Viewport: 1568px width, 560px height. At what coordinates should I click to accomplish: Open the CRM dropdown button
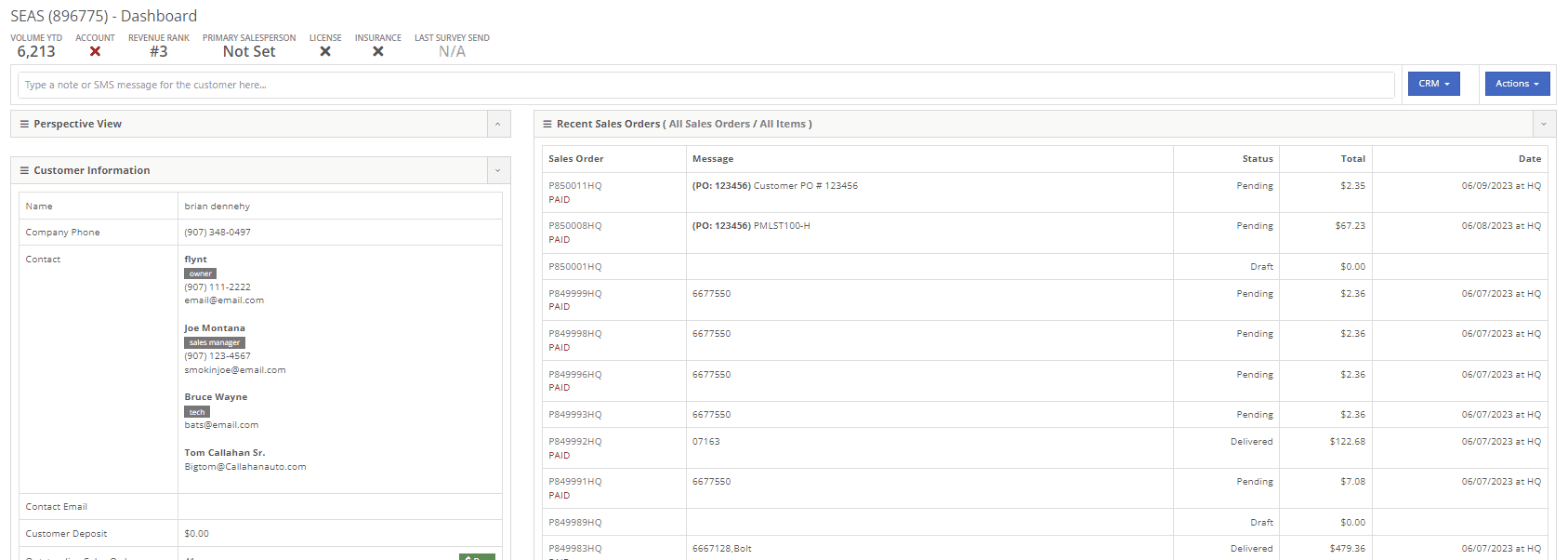pos(1434,84)
